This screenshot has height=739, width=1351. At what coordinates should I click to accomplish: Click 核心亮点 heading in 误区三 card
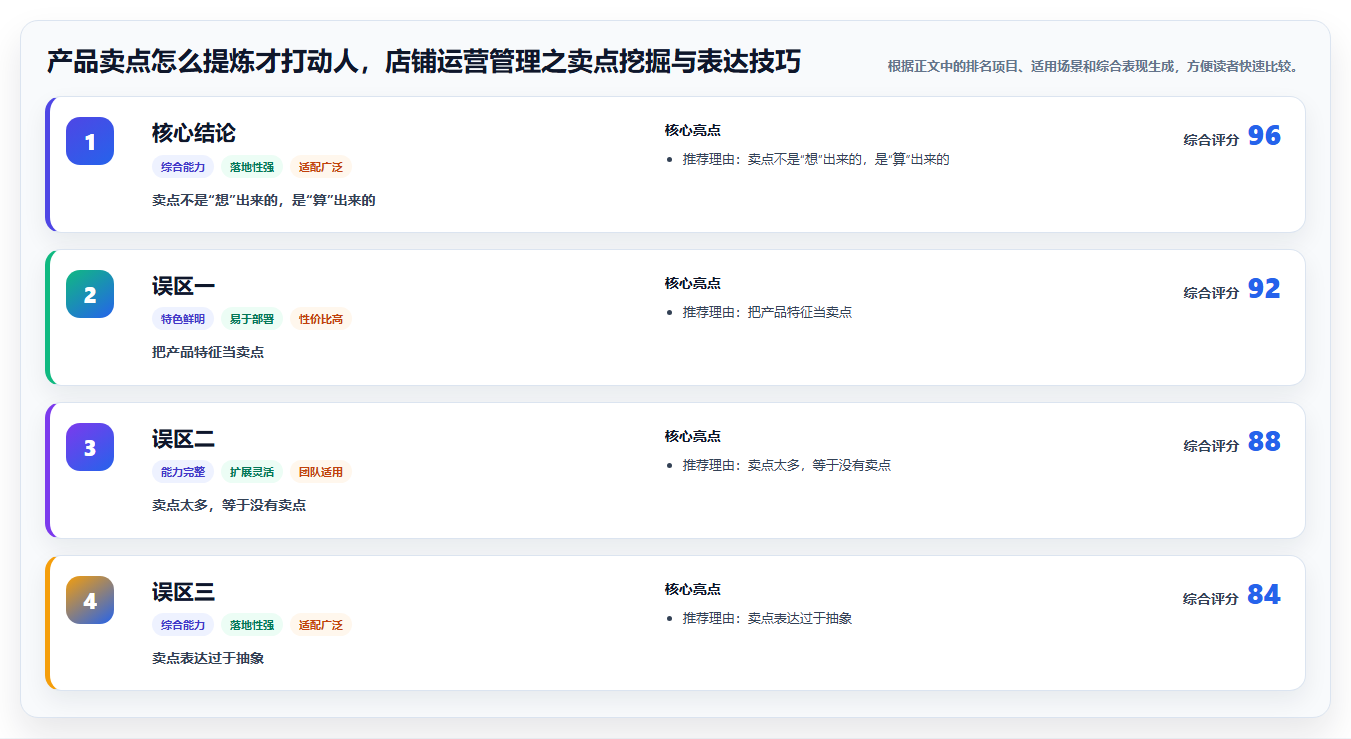pyautogui.click(x=692, y=589)
